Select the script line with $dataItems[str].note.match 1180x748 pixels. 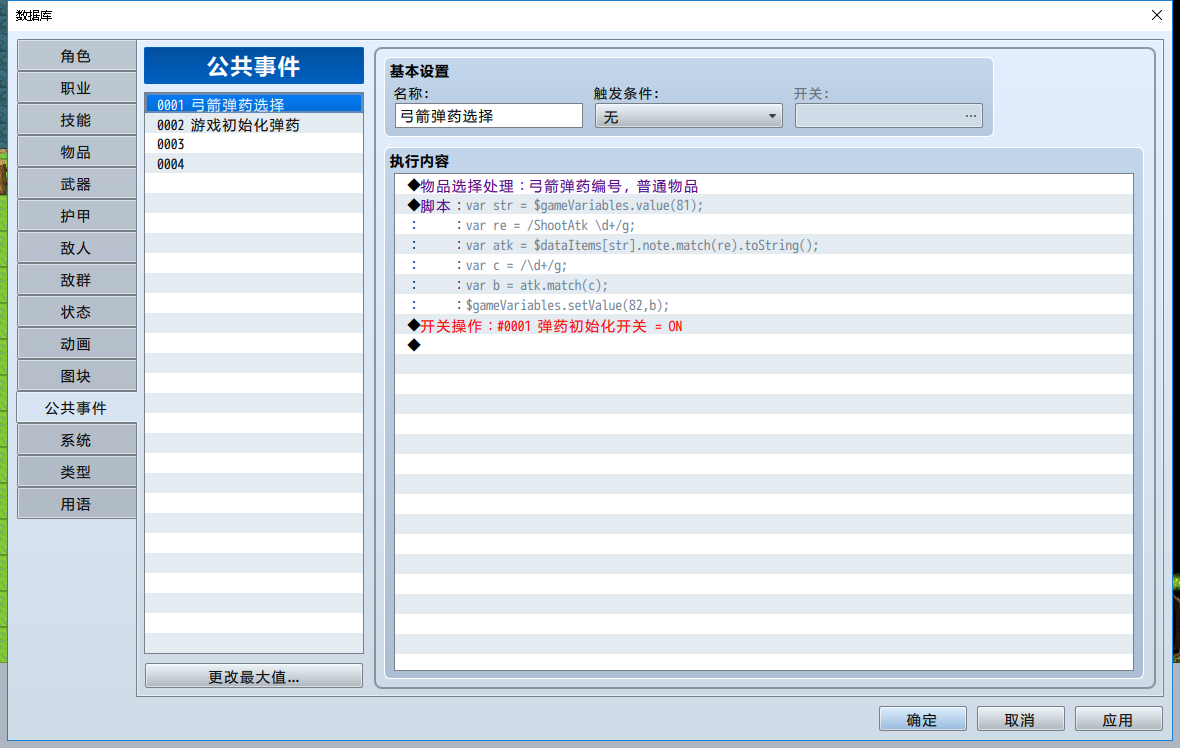pos(764,245)
